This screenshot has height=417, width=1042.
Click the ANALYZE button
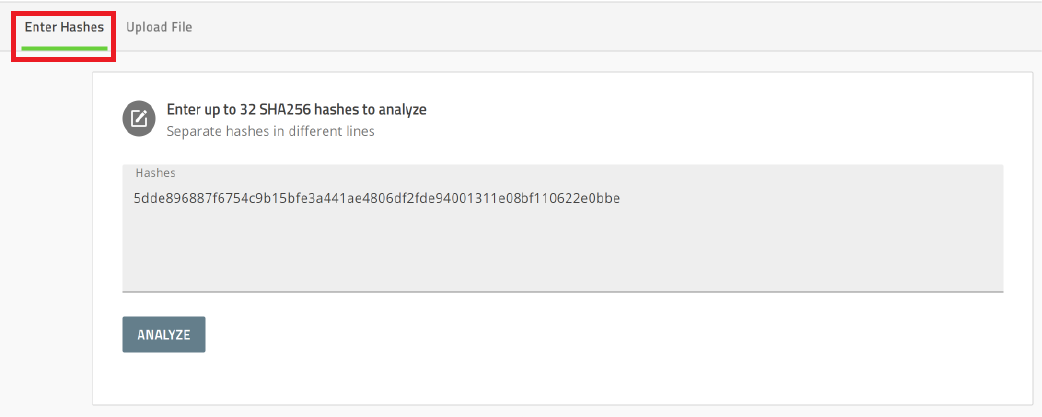pyautogui.click(x=163, y=334)
